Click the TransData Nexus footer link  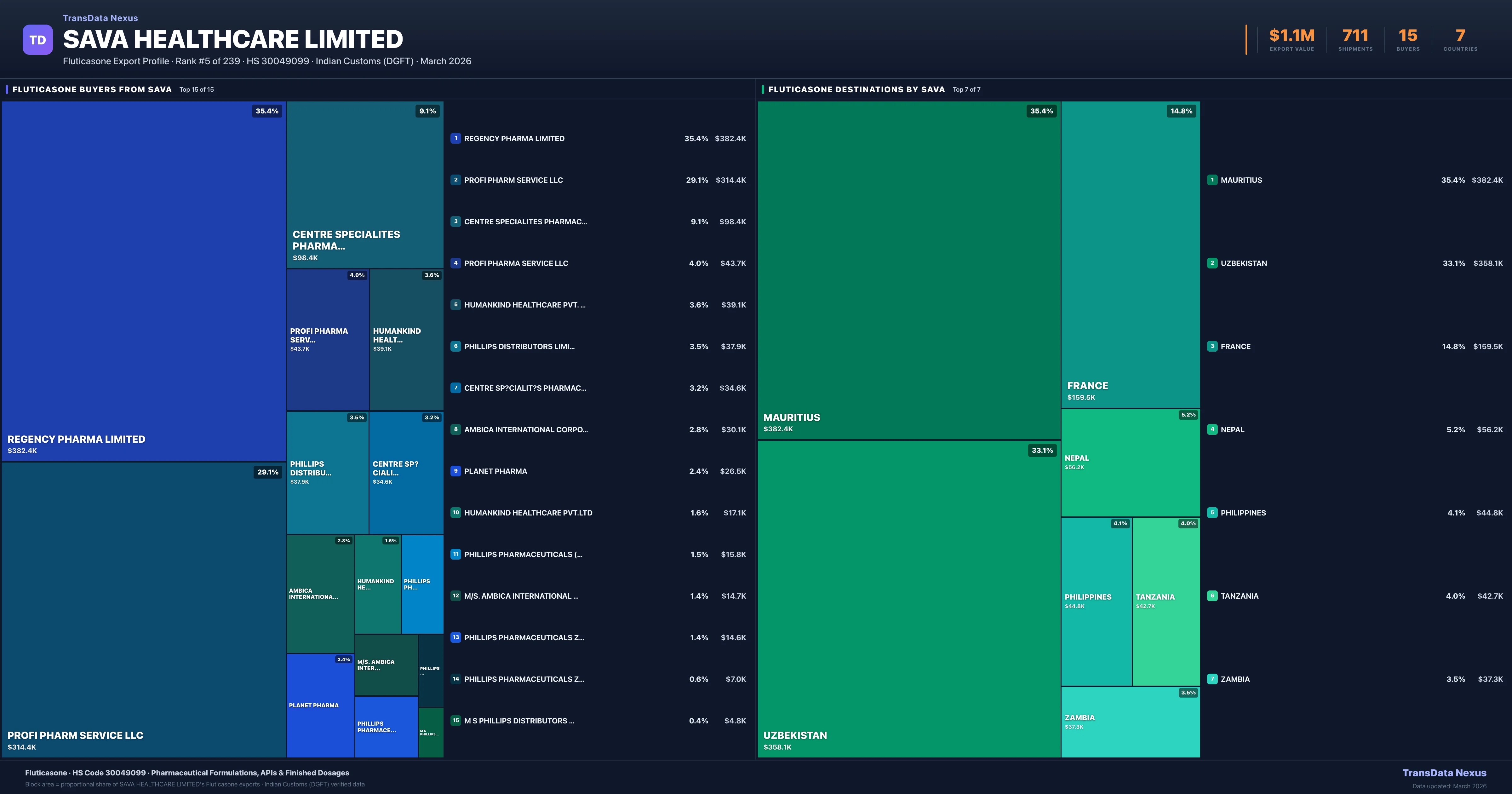coord(1444,773)
